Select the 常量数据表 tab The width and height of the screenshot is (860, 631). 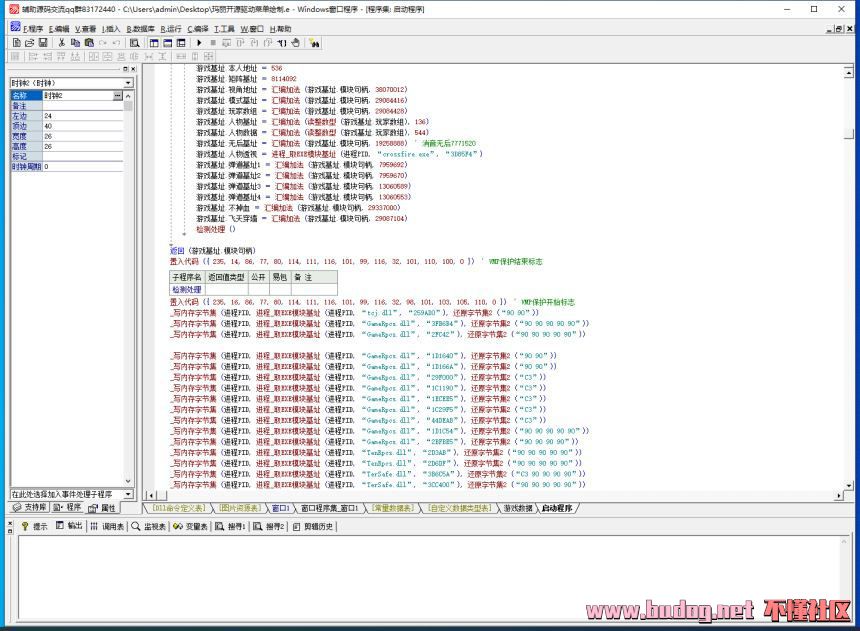392,508
